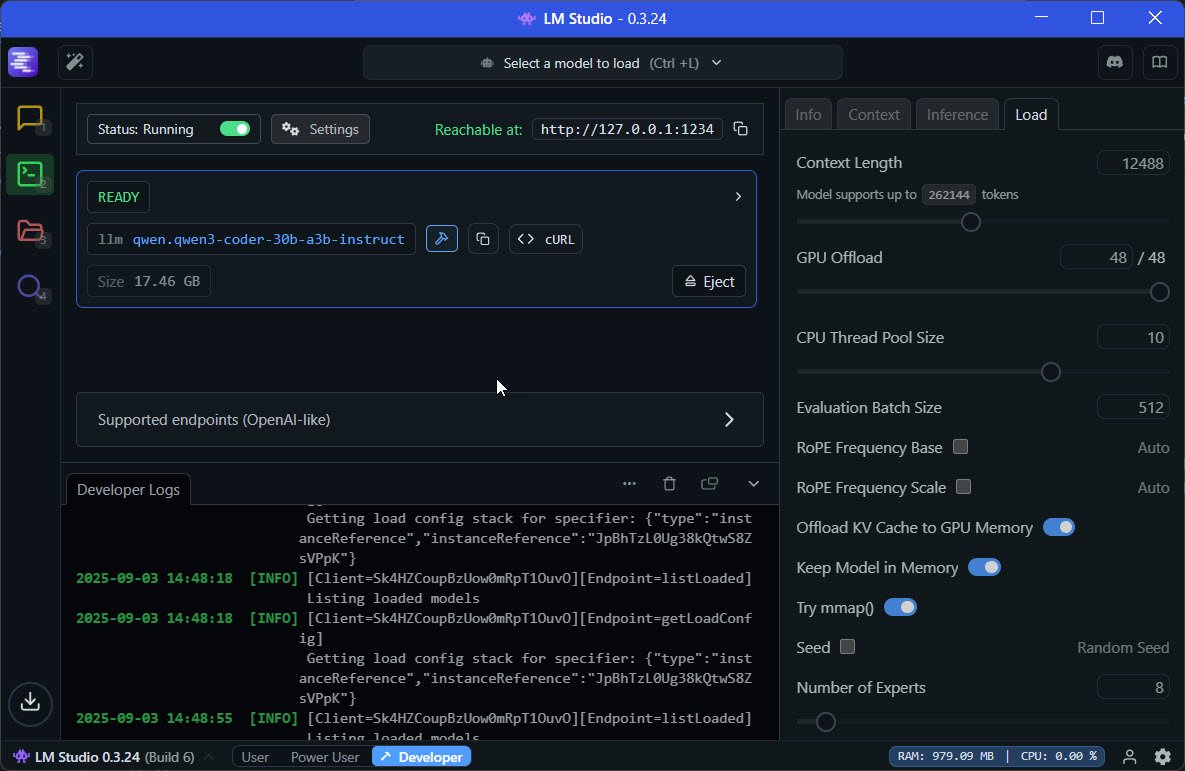
Task: Open the Downloads icon in sidebar
Action: 30,702
